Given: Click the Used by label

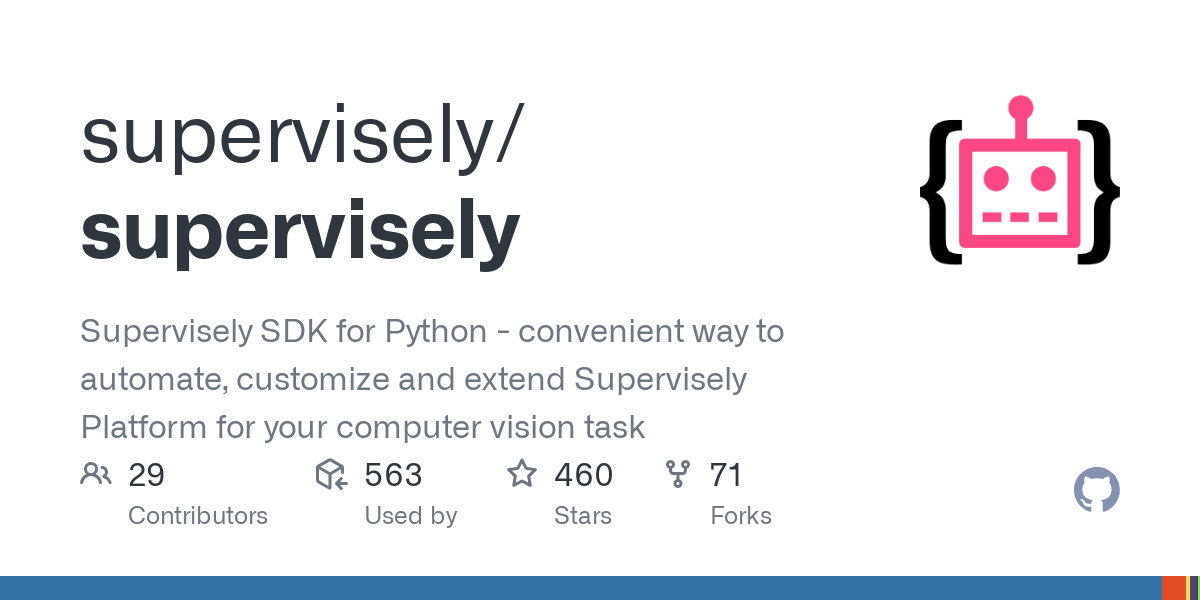Looking at the screenshot, I should (x=410, y=516).
